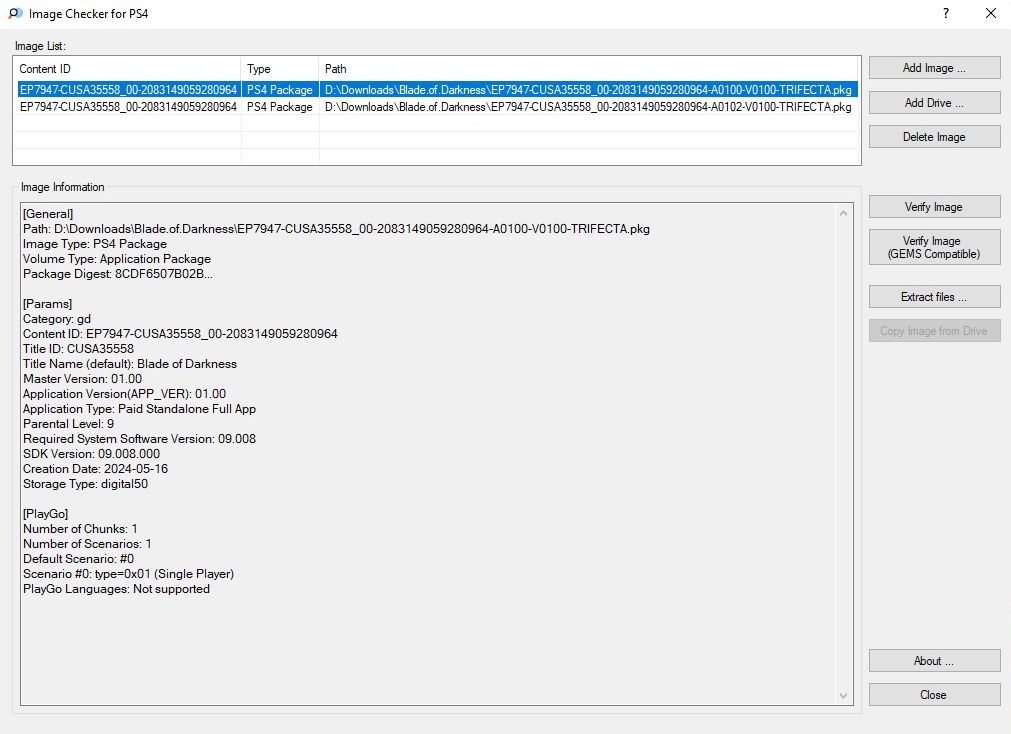Open the Extract files dialog
Image resolution: width=1011 pixels, height=734 pixels.
click(934, 297)
